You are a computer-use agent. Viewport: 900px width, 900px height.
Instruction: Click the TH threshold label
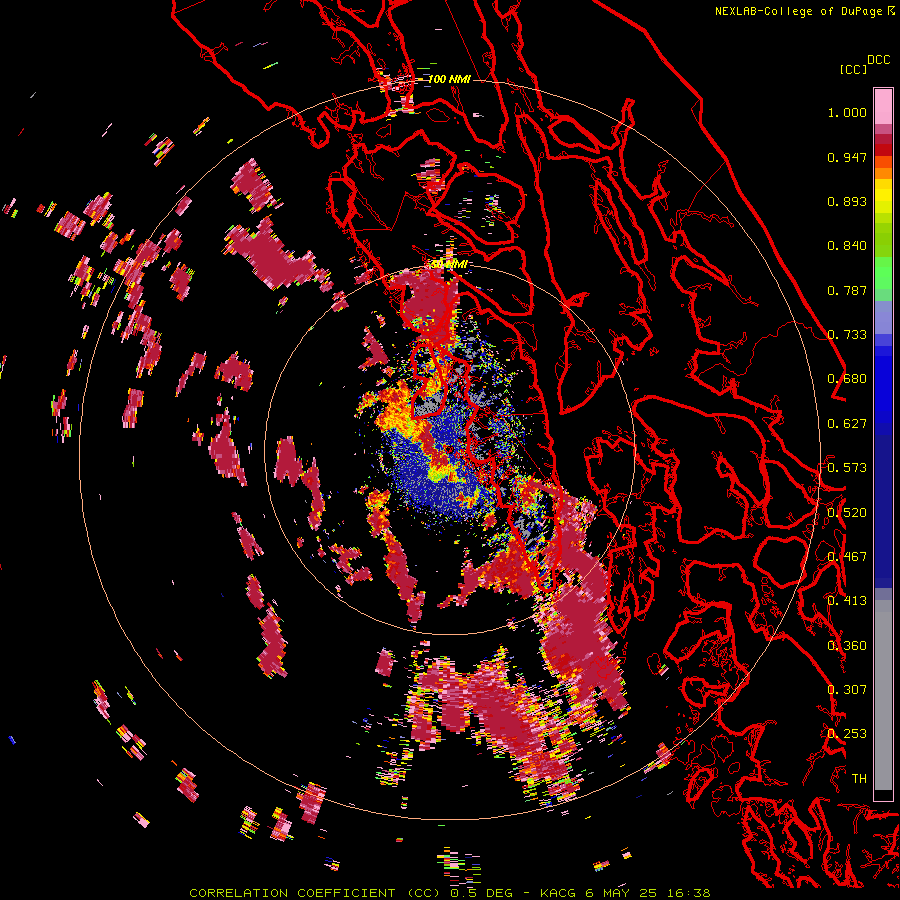[x=859, y=779]
